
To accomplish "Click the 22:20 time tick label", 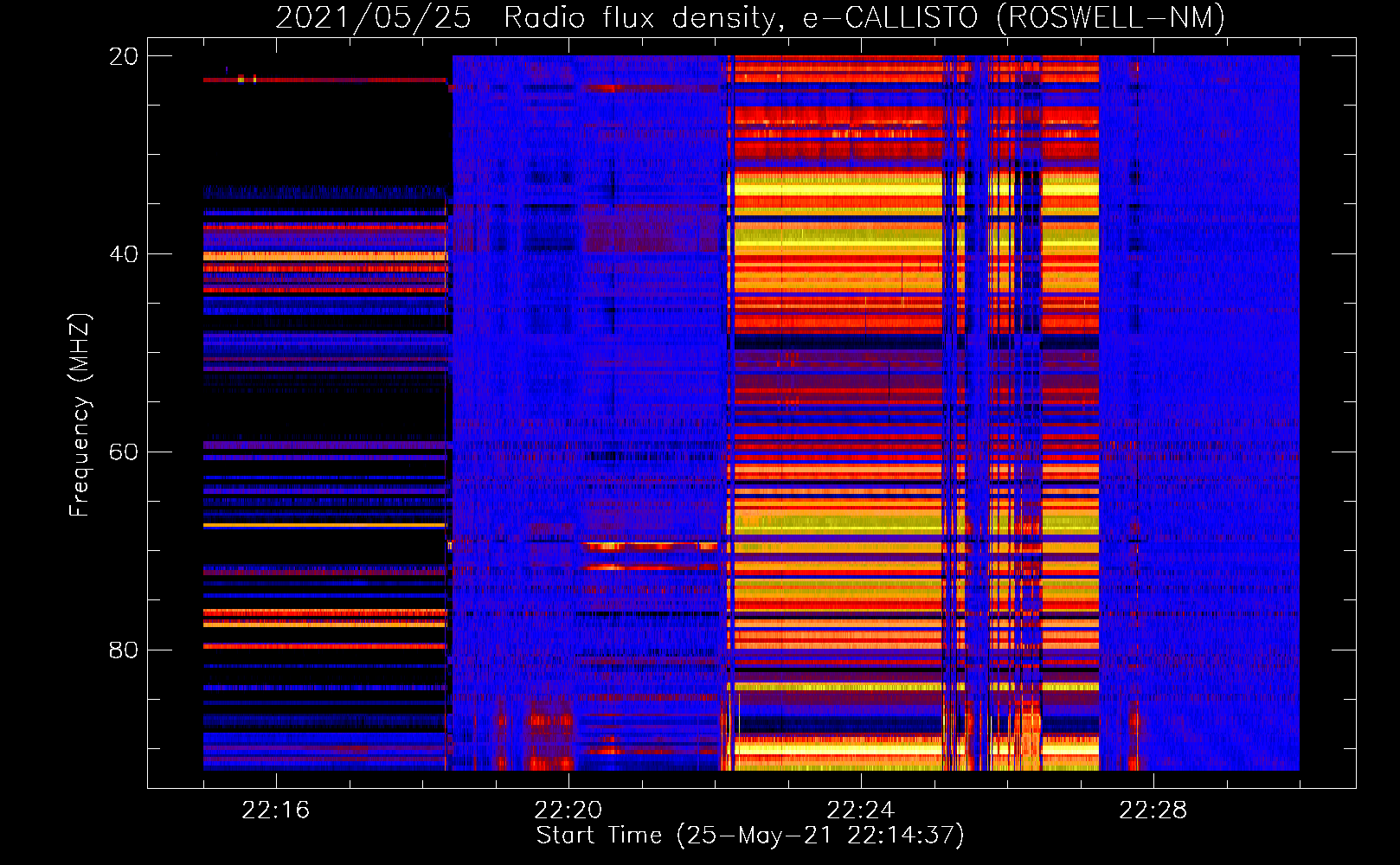I will (568, 811).
